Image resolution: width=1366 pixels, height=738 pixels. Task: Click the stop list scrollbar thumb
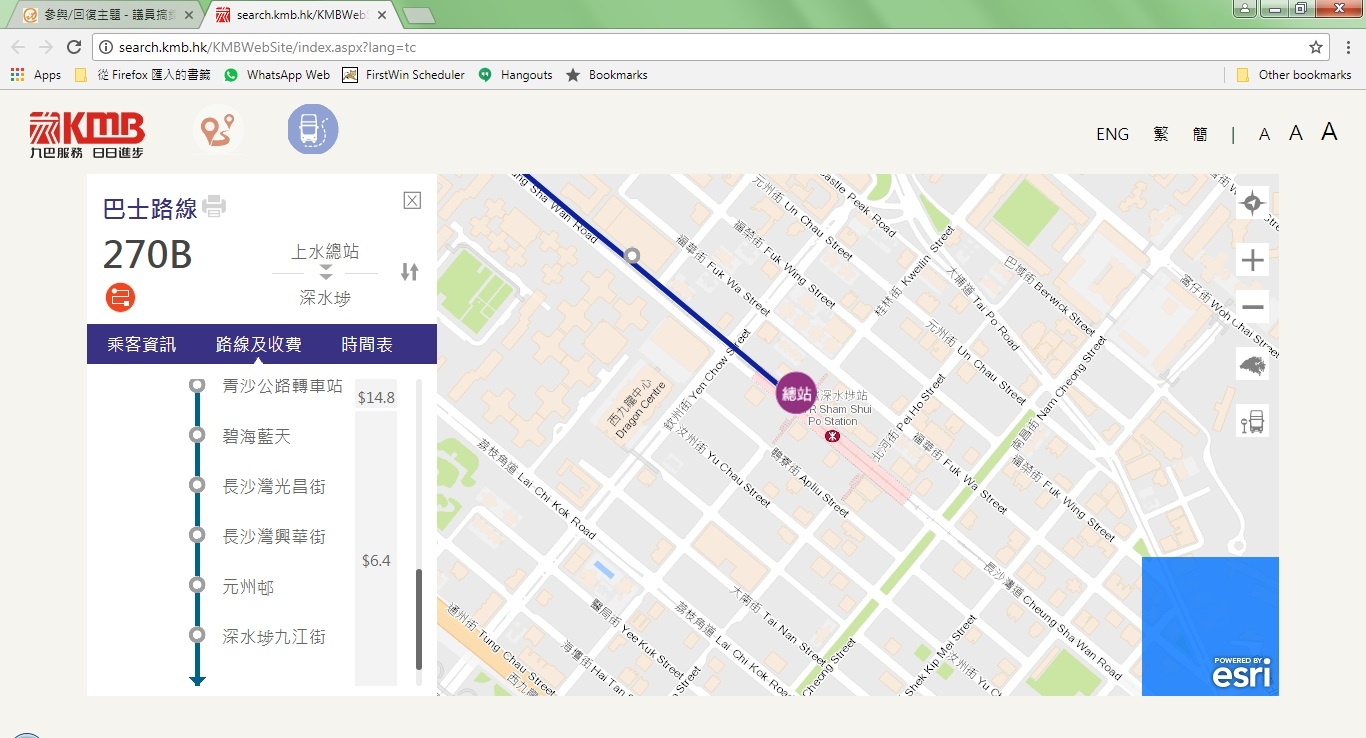419,619
